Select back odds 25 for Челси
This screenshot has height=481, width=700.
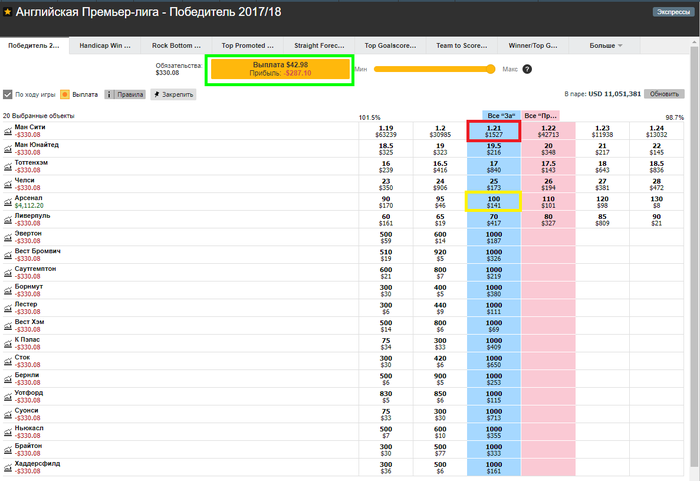pos(494,184)
